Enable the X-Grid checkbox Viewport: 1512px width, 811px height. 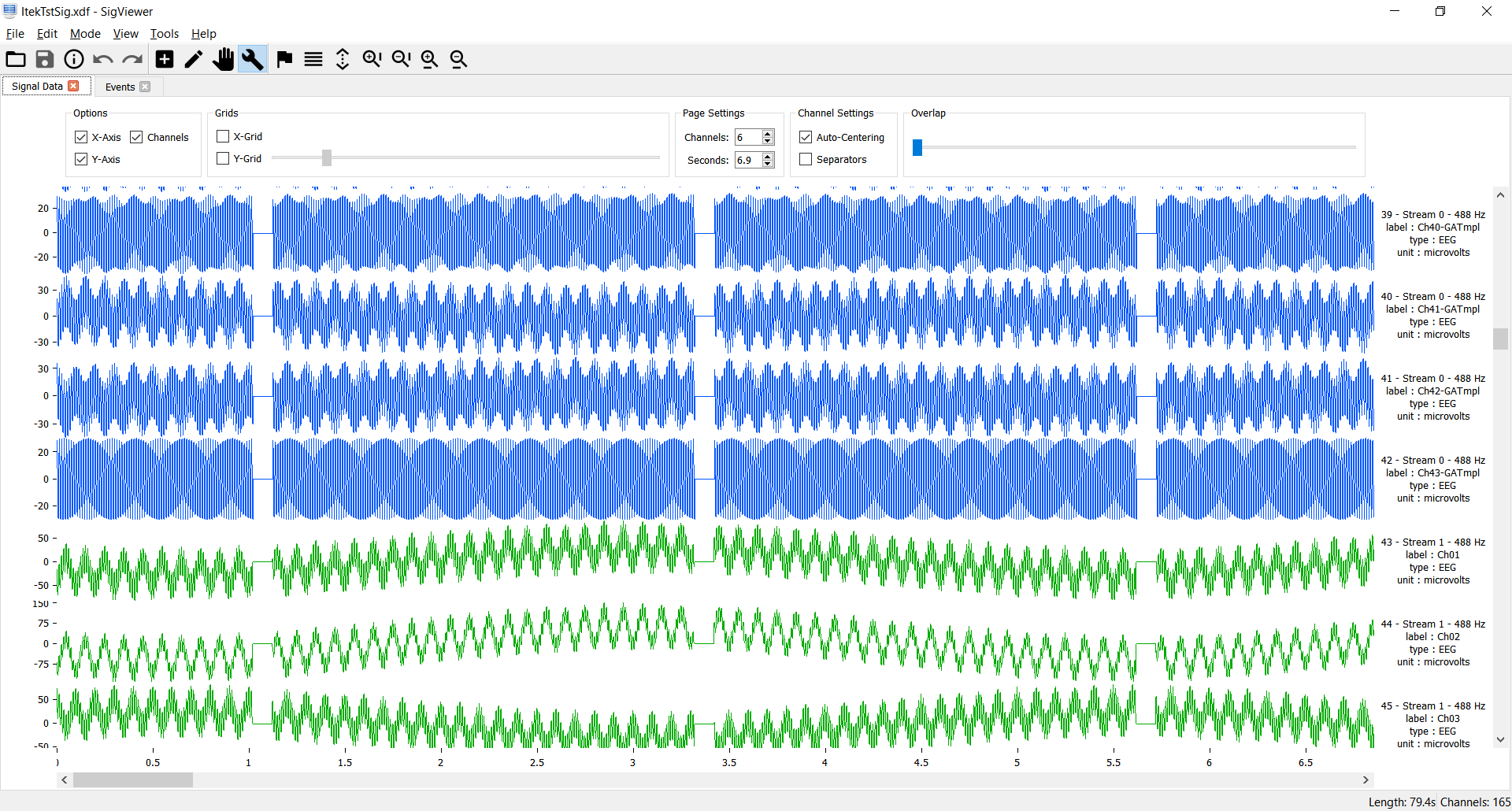tap(223, 136)
